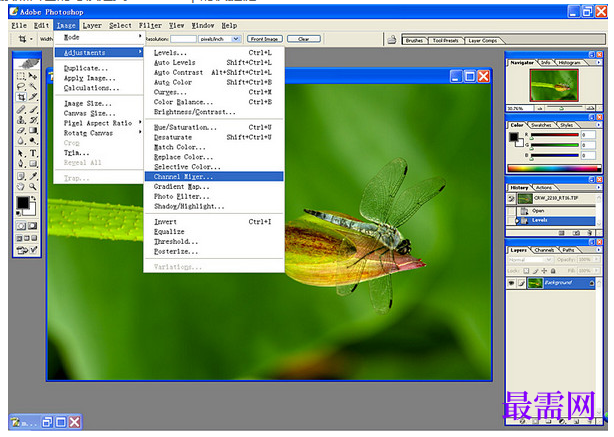Toggle Lock transparent pixels in Layers

coord(527,271)
